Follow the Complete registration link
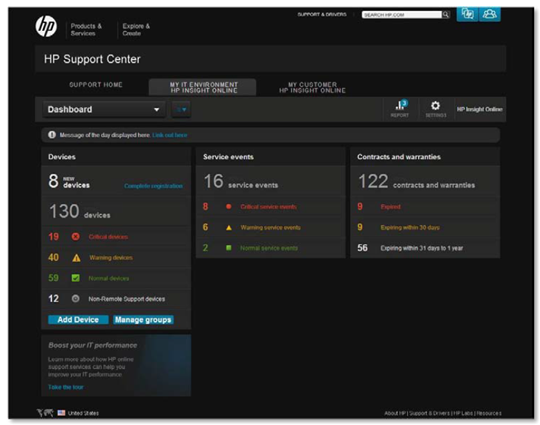 153,186
